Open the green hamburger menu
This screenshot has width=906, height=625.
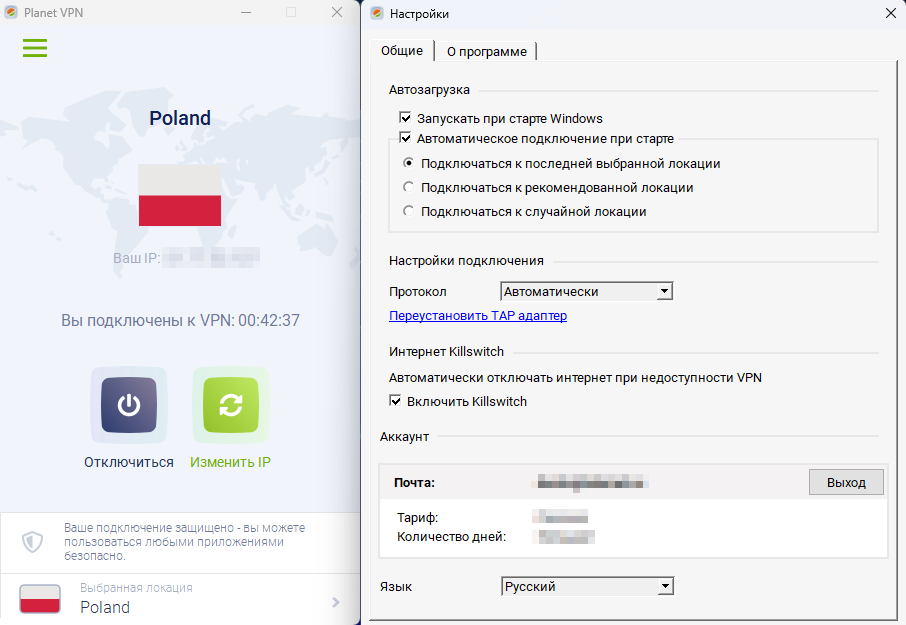[x=35, y=48]
